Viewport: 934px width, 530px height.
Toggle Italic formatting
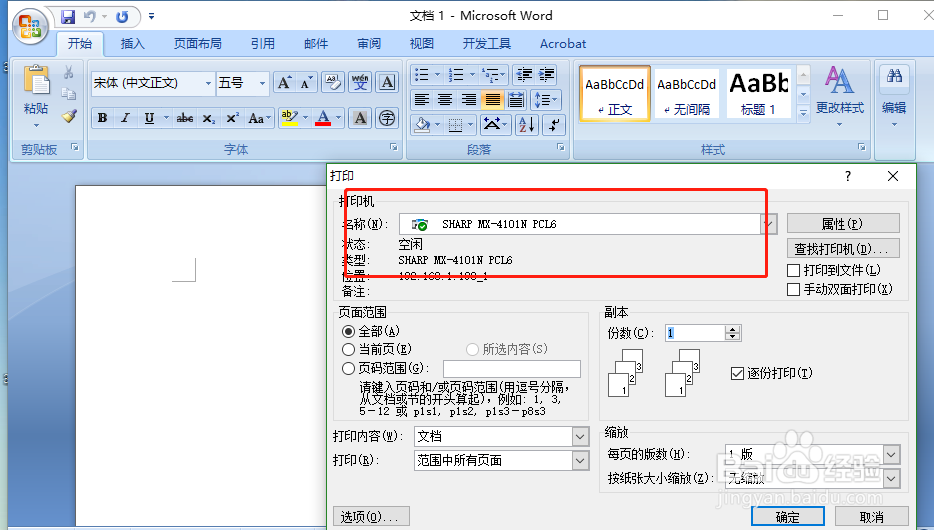[125, 118]
